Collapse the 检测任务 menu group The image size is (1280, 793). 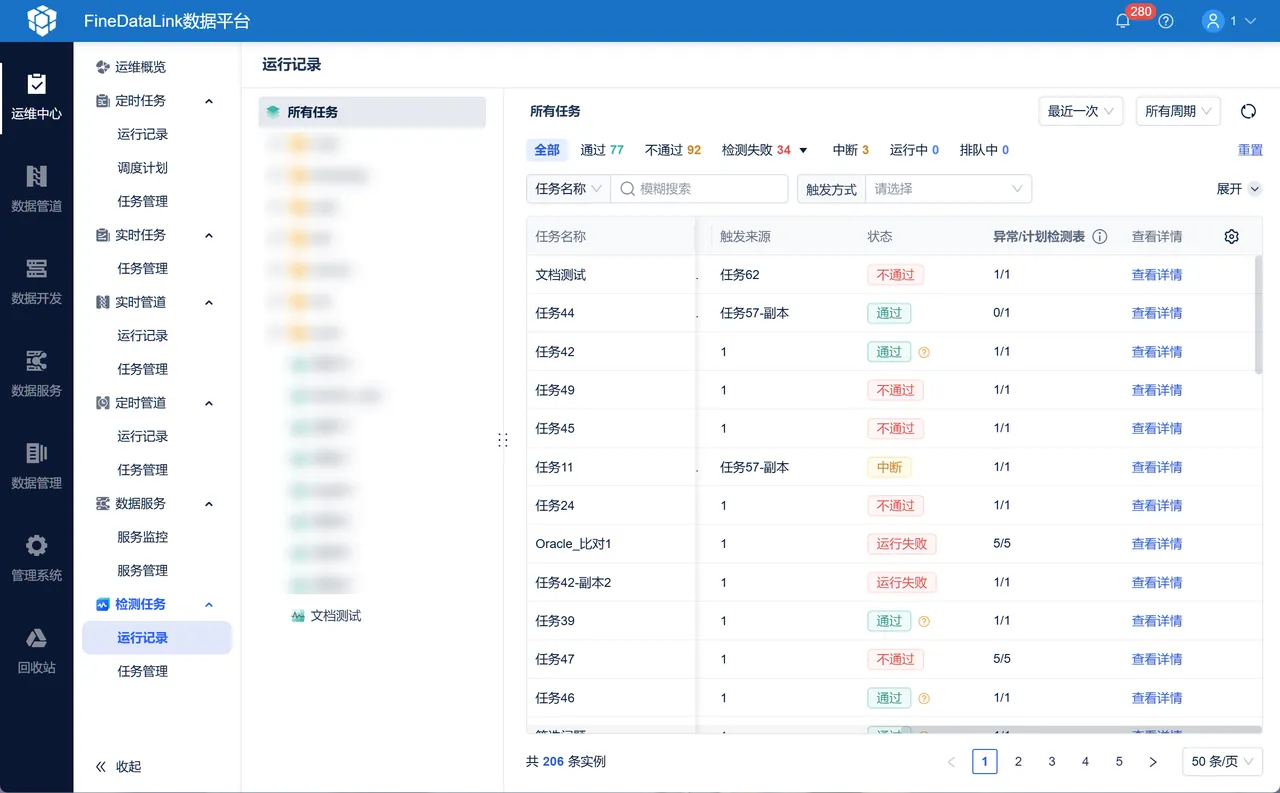click(x=209, y=604)
